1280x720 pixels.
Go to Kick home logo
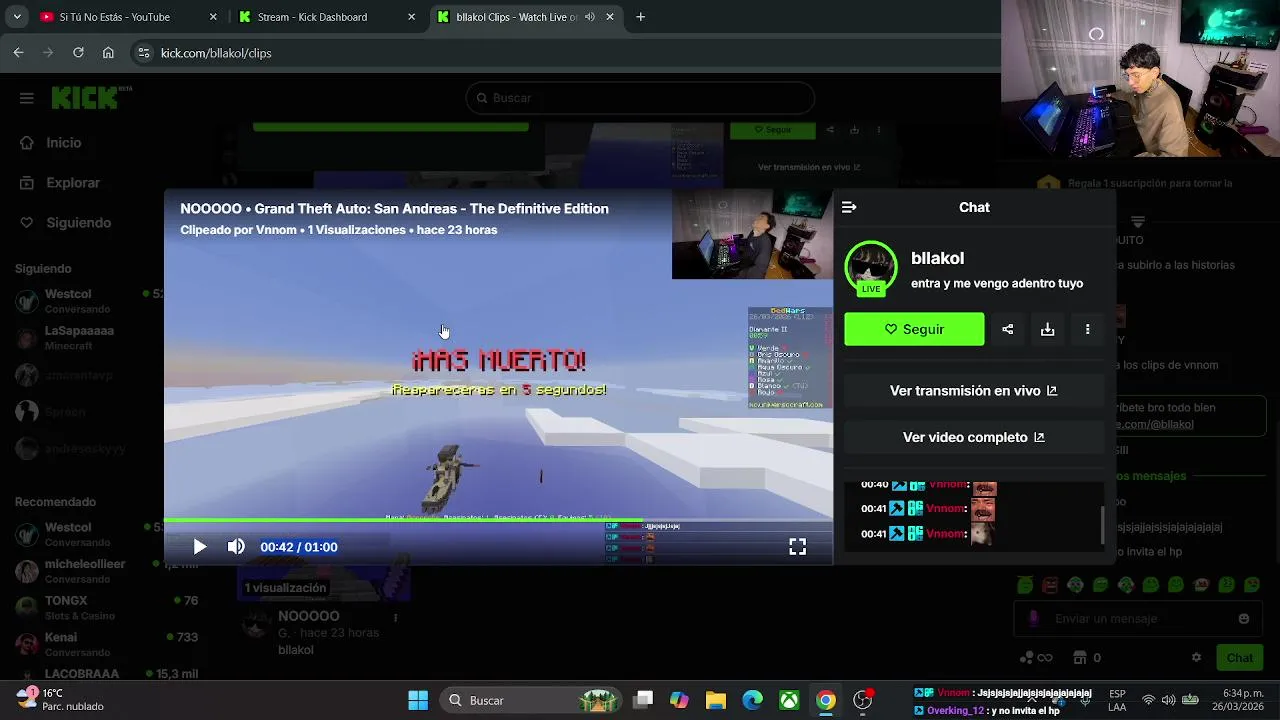tap(91, 97)
